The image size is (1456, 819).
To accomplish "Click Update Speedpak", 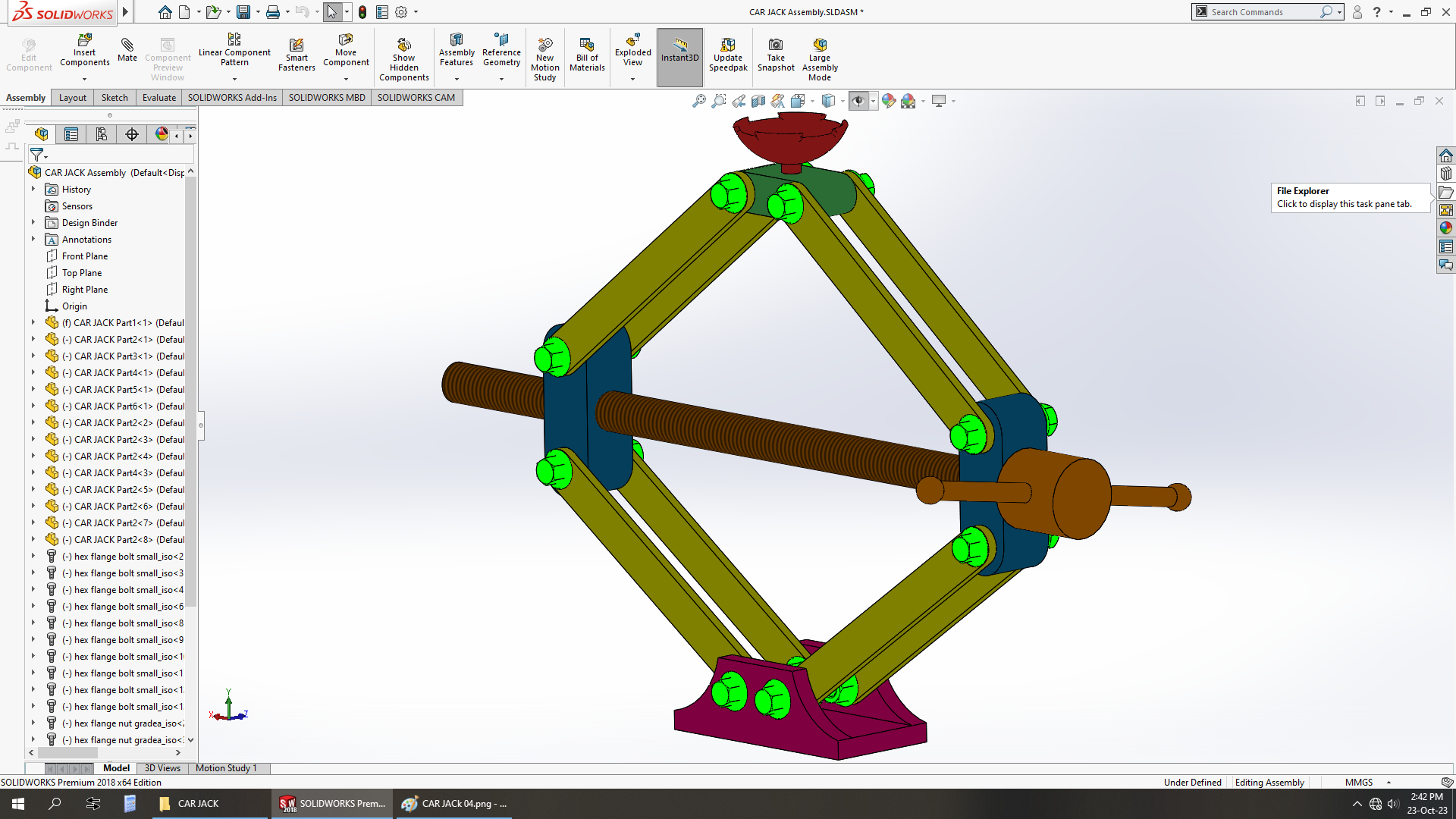I will point(728,54).
